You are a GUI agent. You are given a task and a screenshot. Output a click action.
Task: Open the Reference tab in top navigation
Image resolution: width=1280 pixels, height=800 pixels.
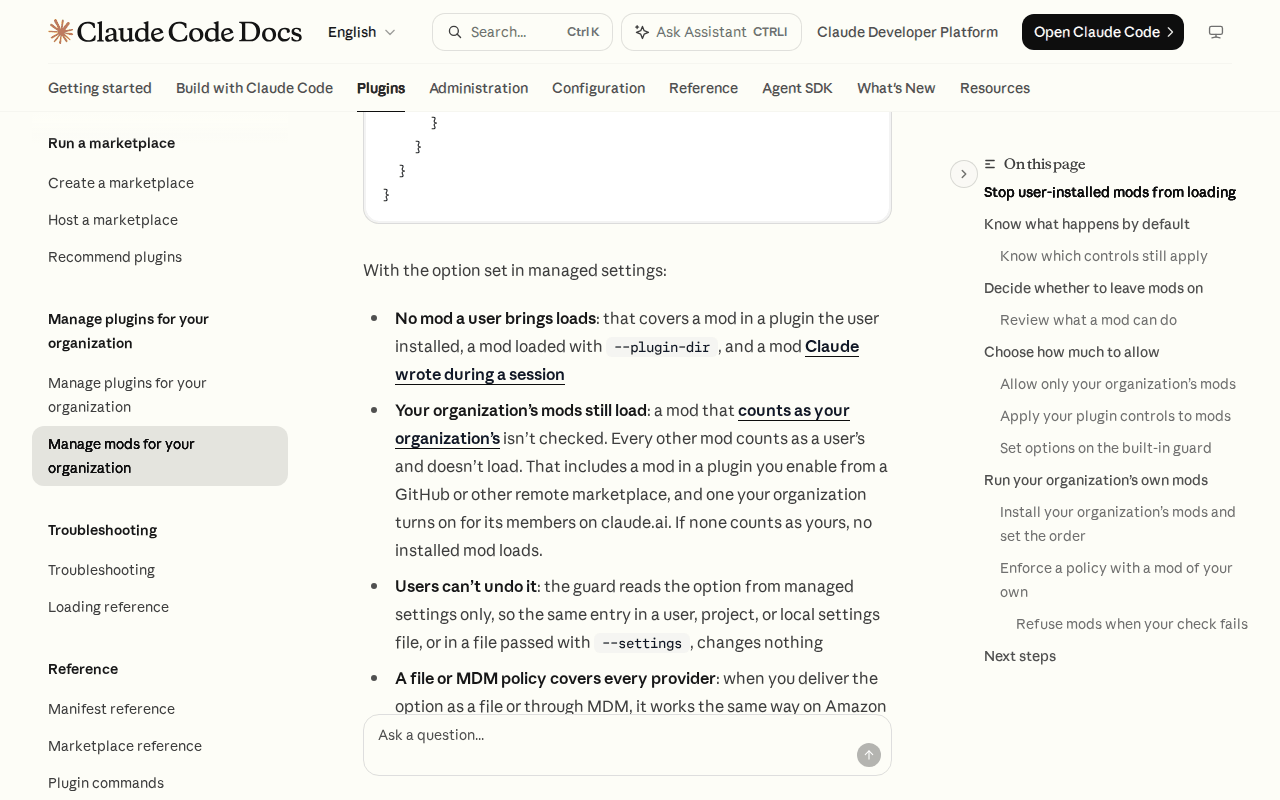point(704,88)
